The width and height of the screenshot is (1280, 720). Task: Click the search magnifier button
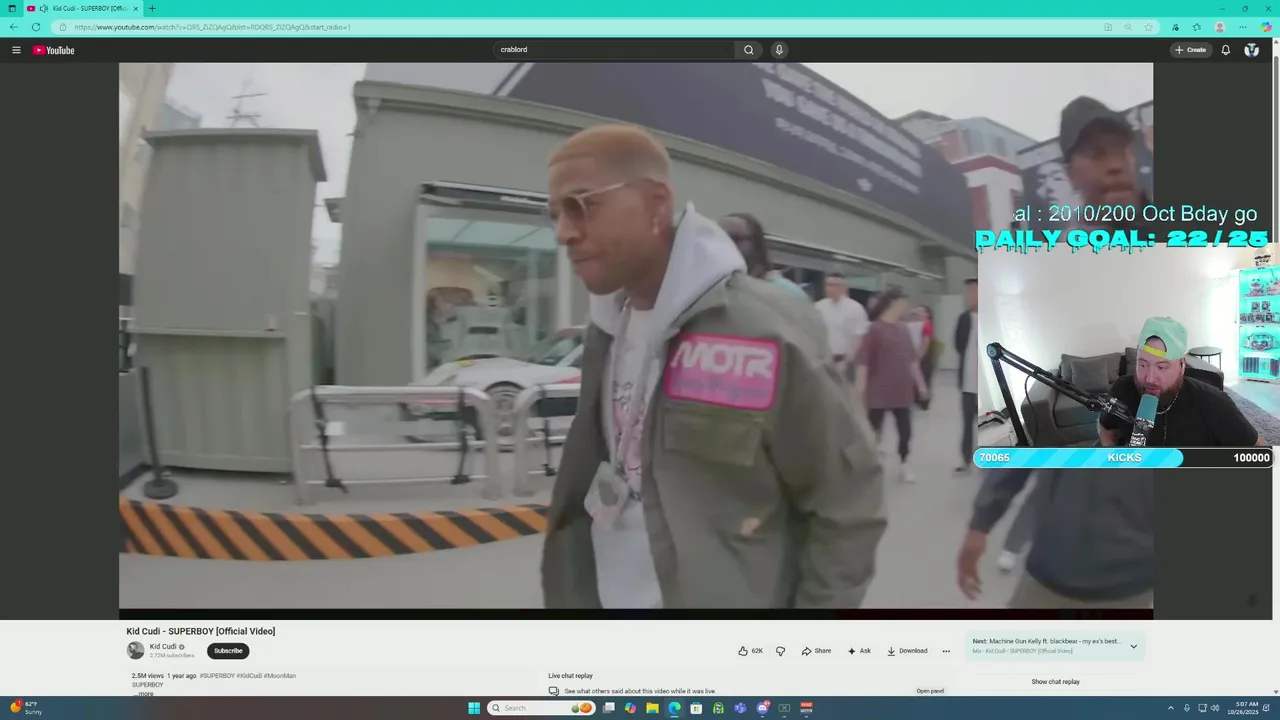click(748, 50)
